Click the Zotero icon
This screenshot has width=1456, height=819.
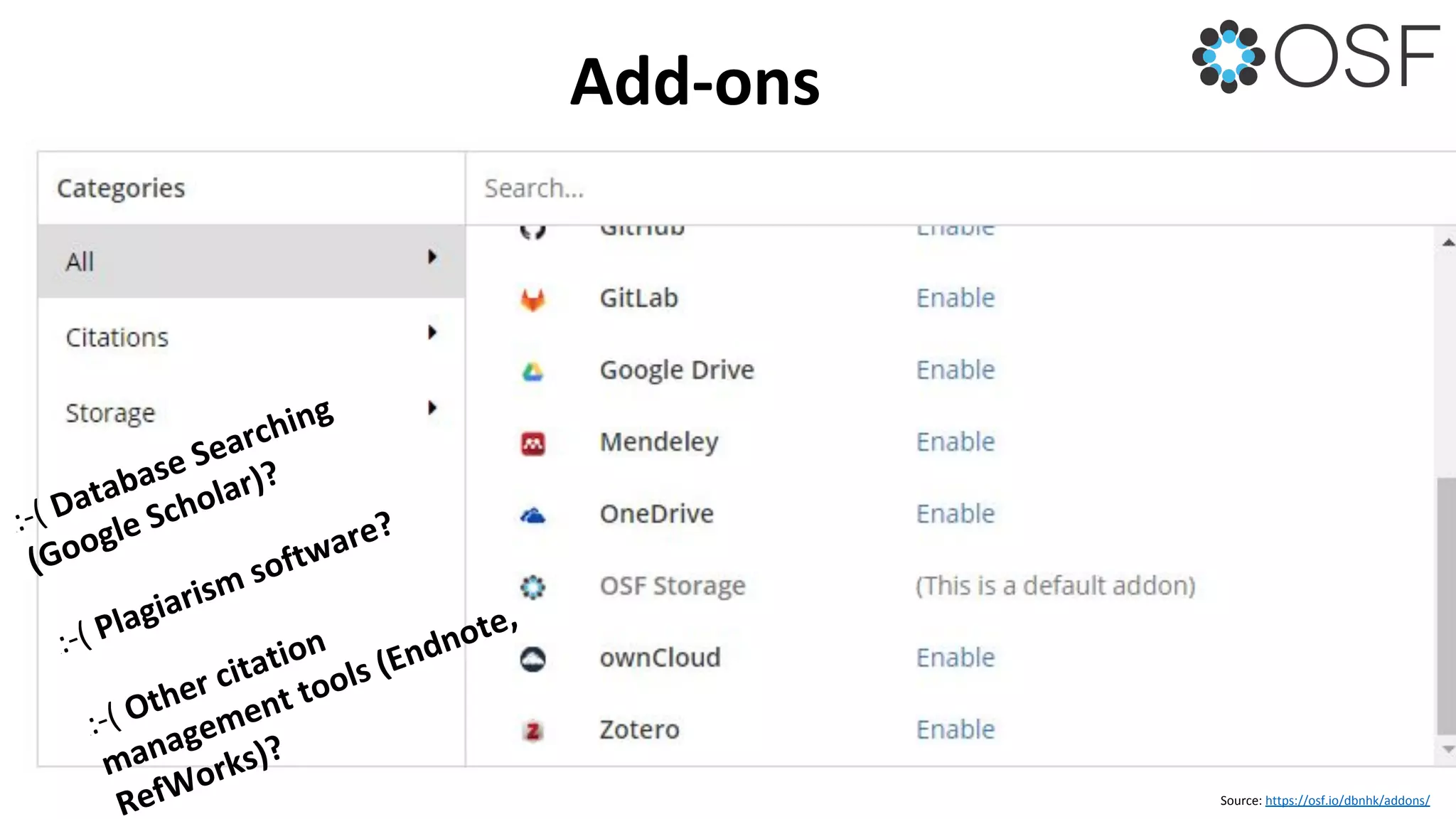pyautogui.click(x=532, y=731)
